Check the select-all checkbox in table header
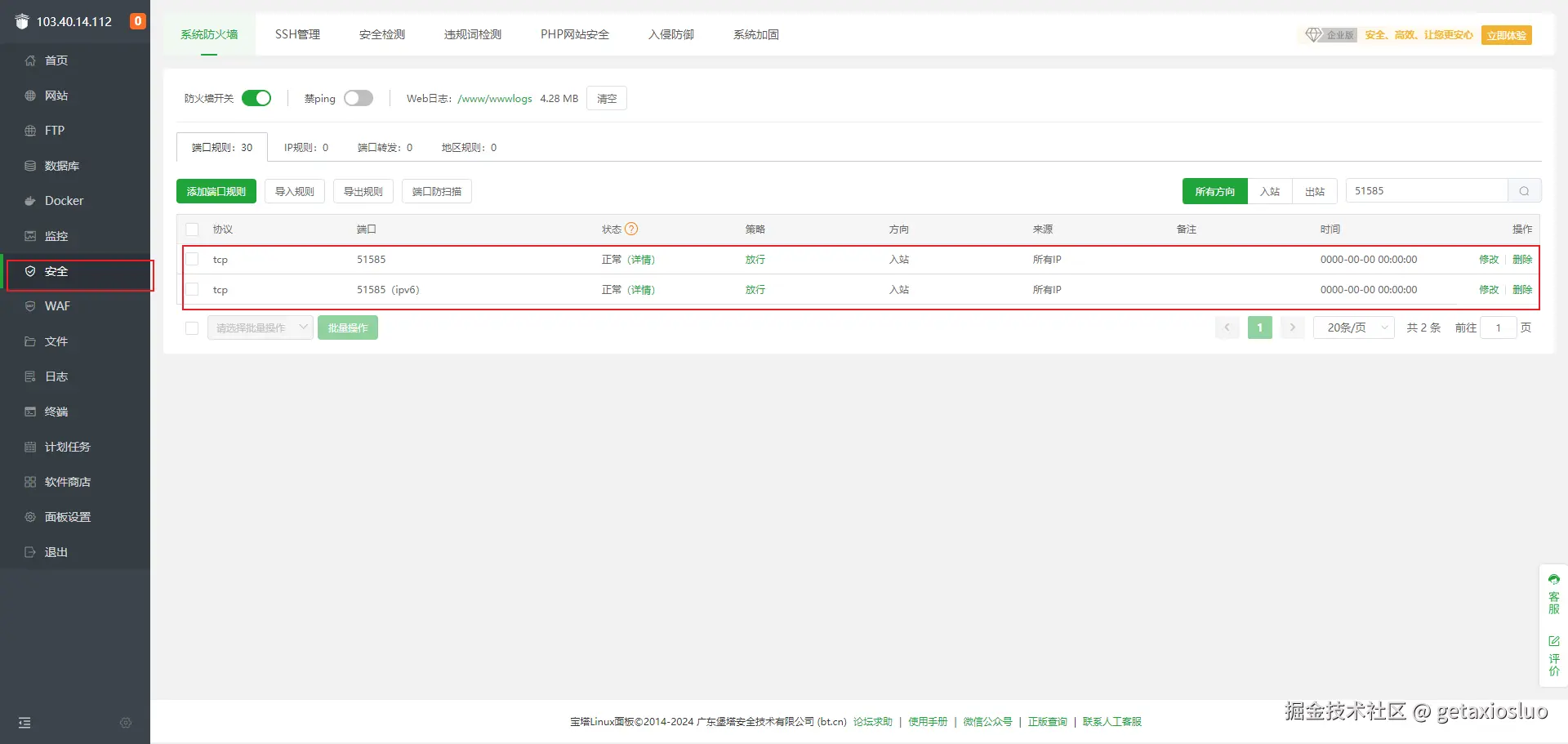This screenshot has width=1568, height=744. coord(192,229)
